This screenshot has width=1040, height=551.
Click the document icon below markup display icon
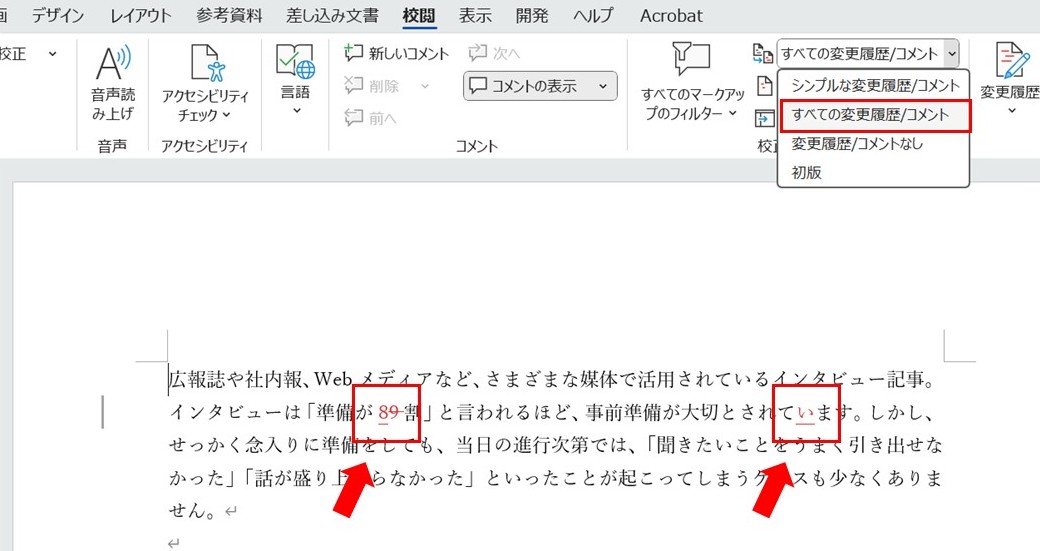tap(765, 86)
